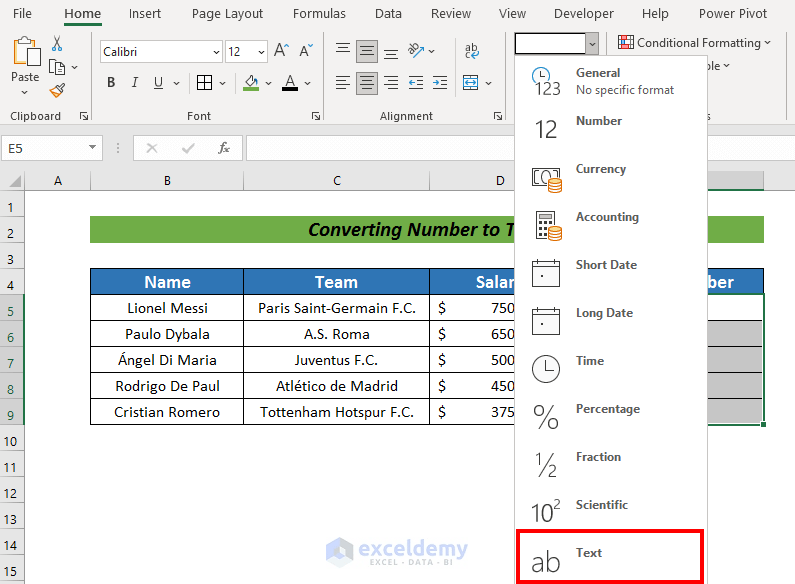
Task: Click the Fill Color bucket icon
Action: 251,82
